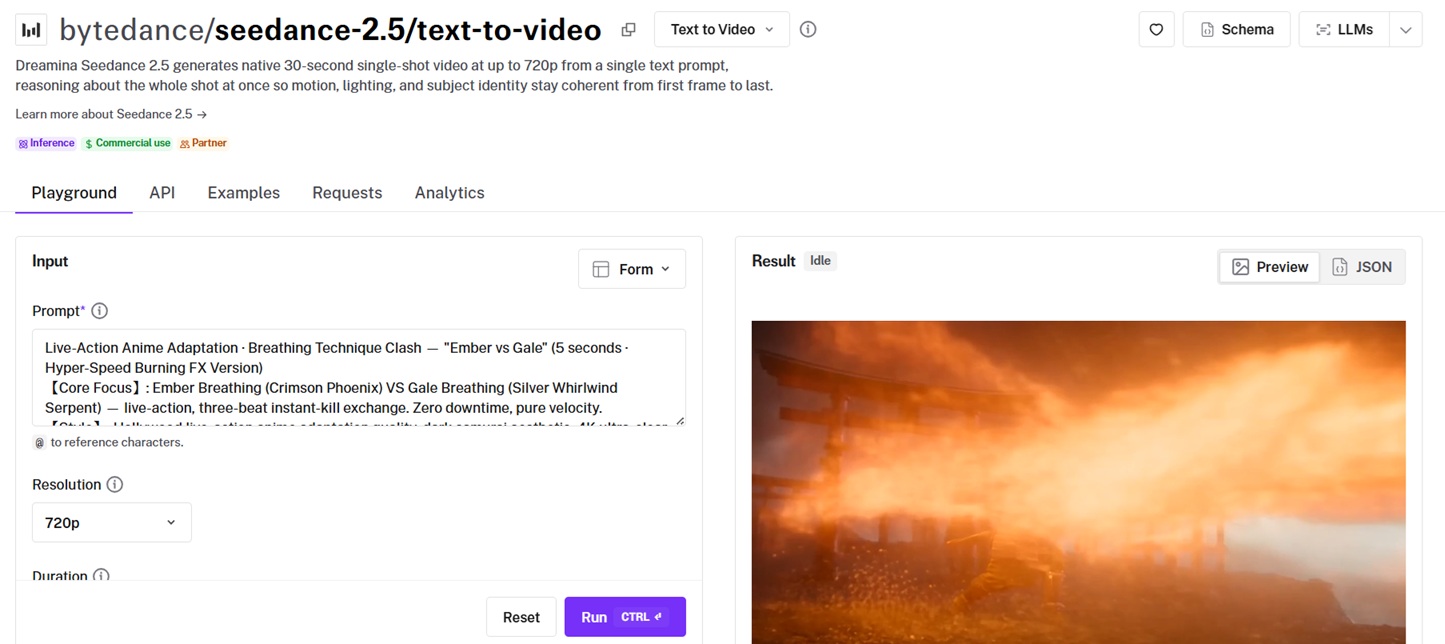Switch to the Playground tab
Screen dimensions: 1445x644
pyautogui.click(x=74, y=193)
